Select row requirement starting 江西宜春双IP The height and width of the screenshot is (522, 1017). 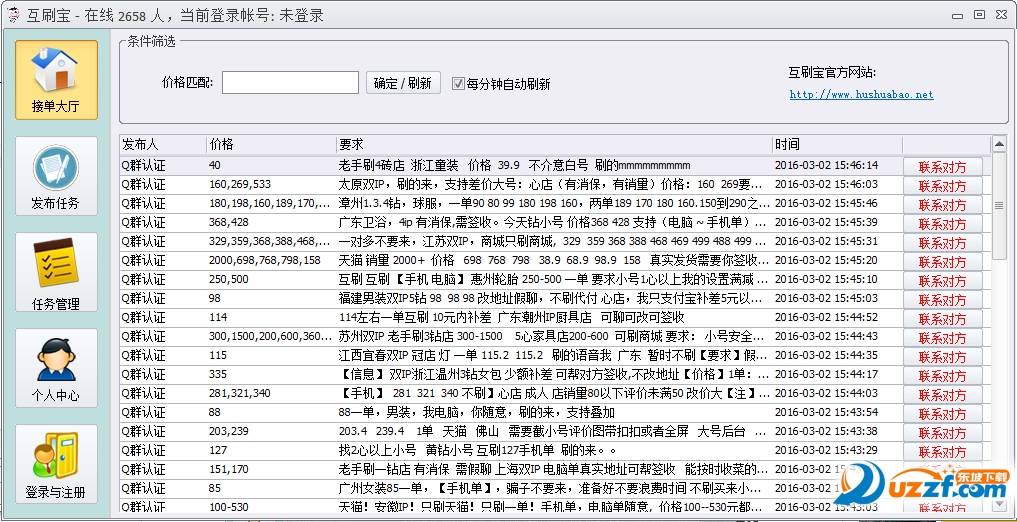point(553,355)
